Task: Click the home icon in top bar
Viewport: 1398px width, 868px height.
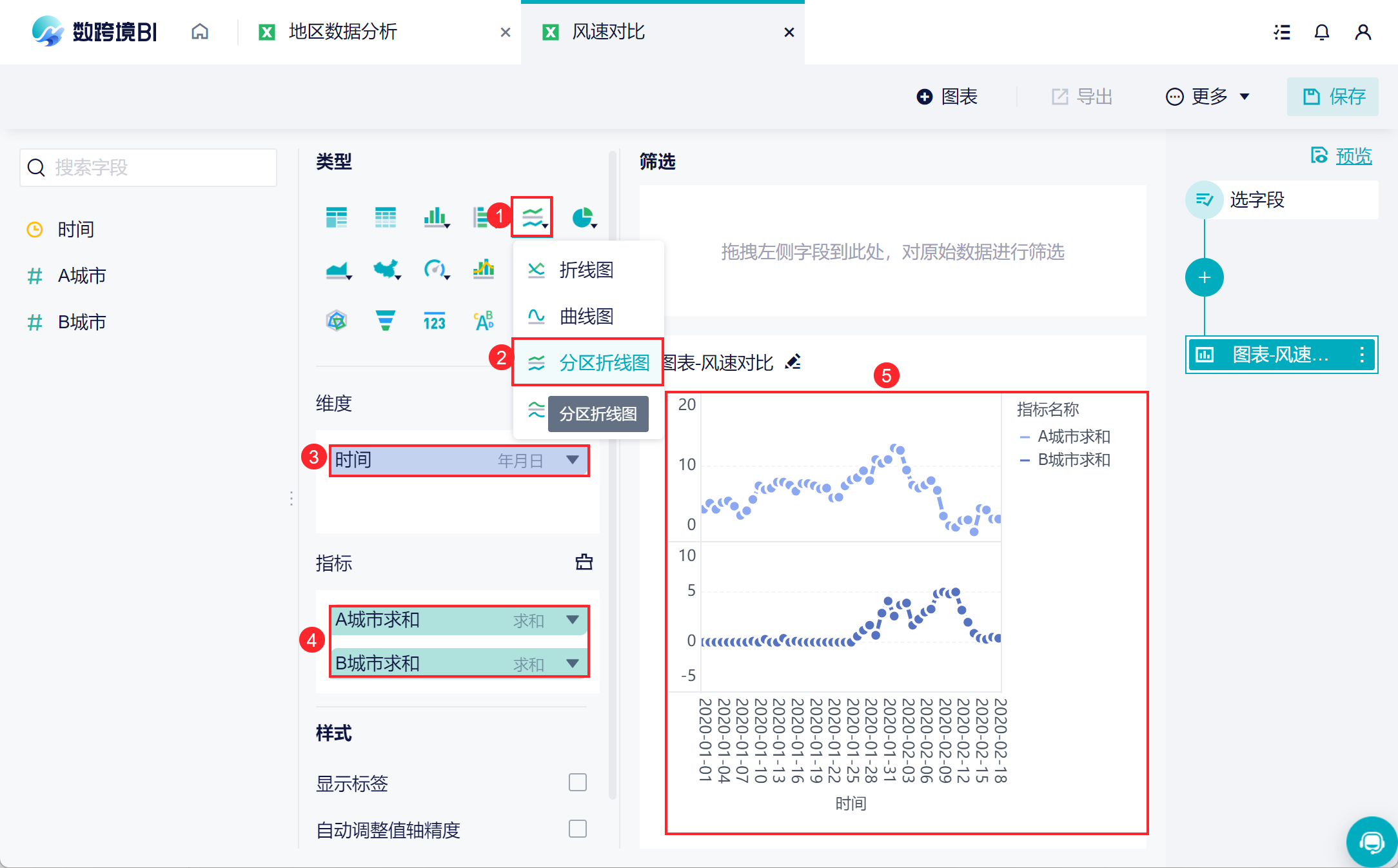Action: click(200, 32)
